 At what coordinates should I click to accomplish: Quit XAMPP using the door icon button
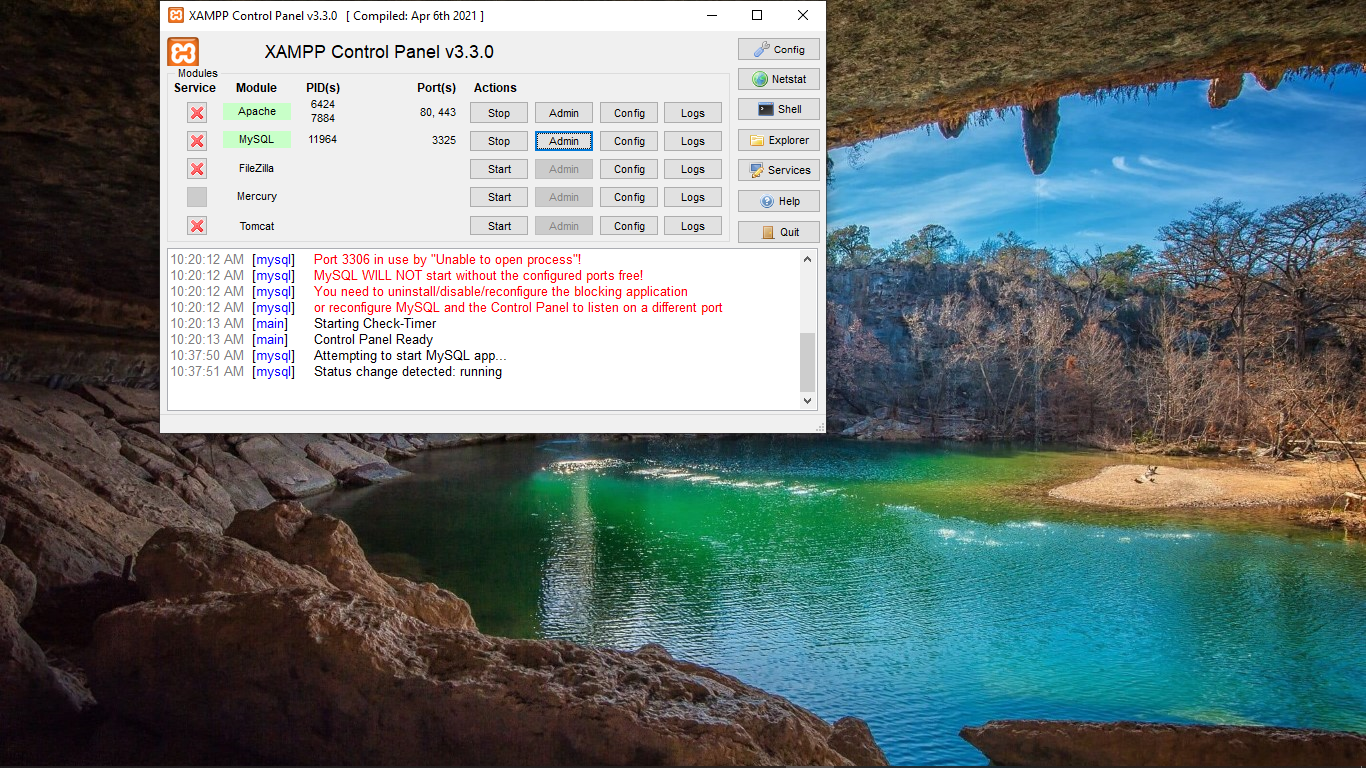779,232
